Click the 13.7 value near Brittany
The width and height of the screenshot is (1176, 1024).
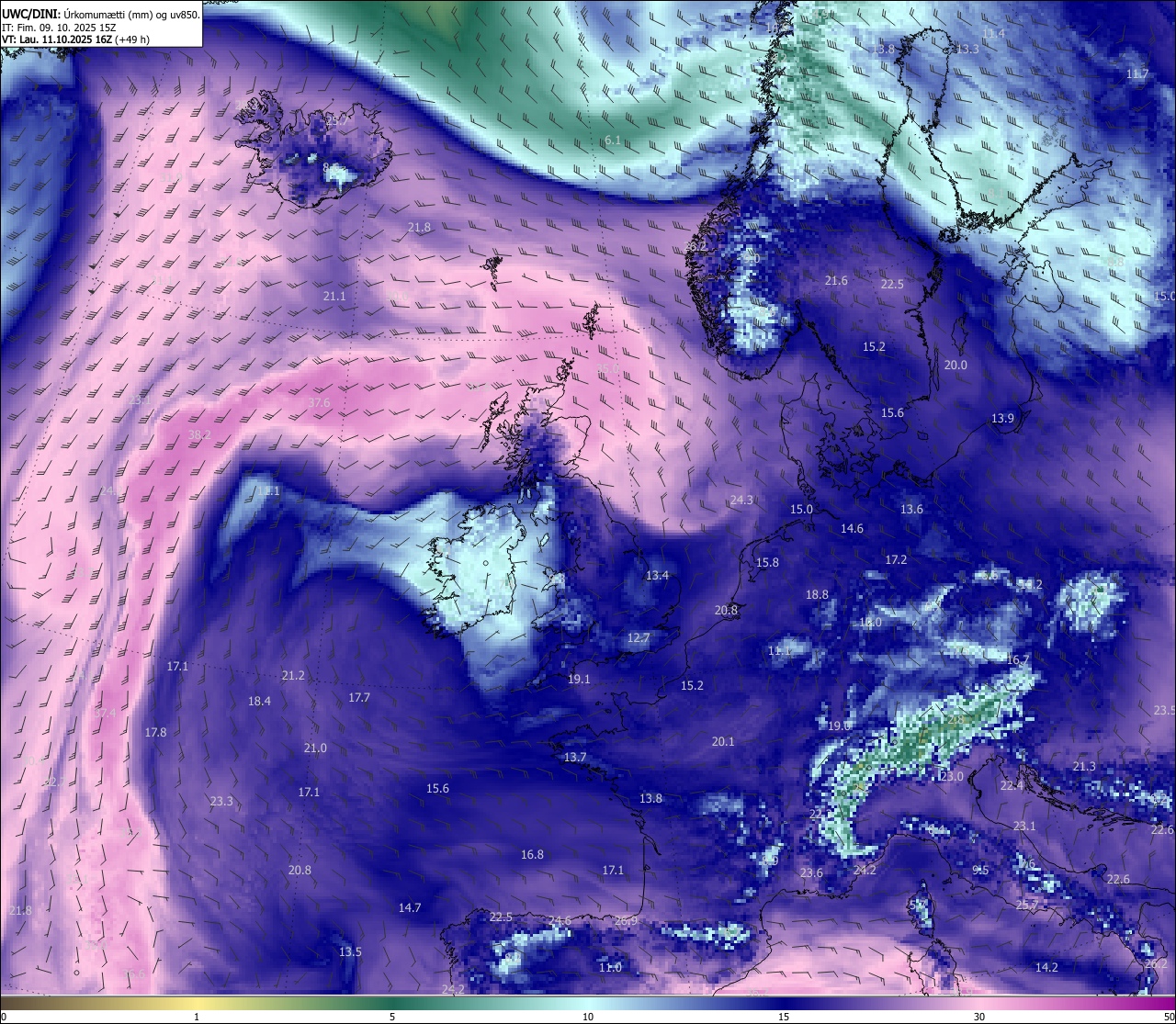pyautogui.click(x=574, y=757)
